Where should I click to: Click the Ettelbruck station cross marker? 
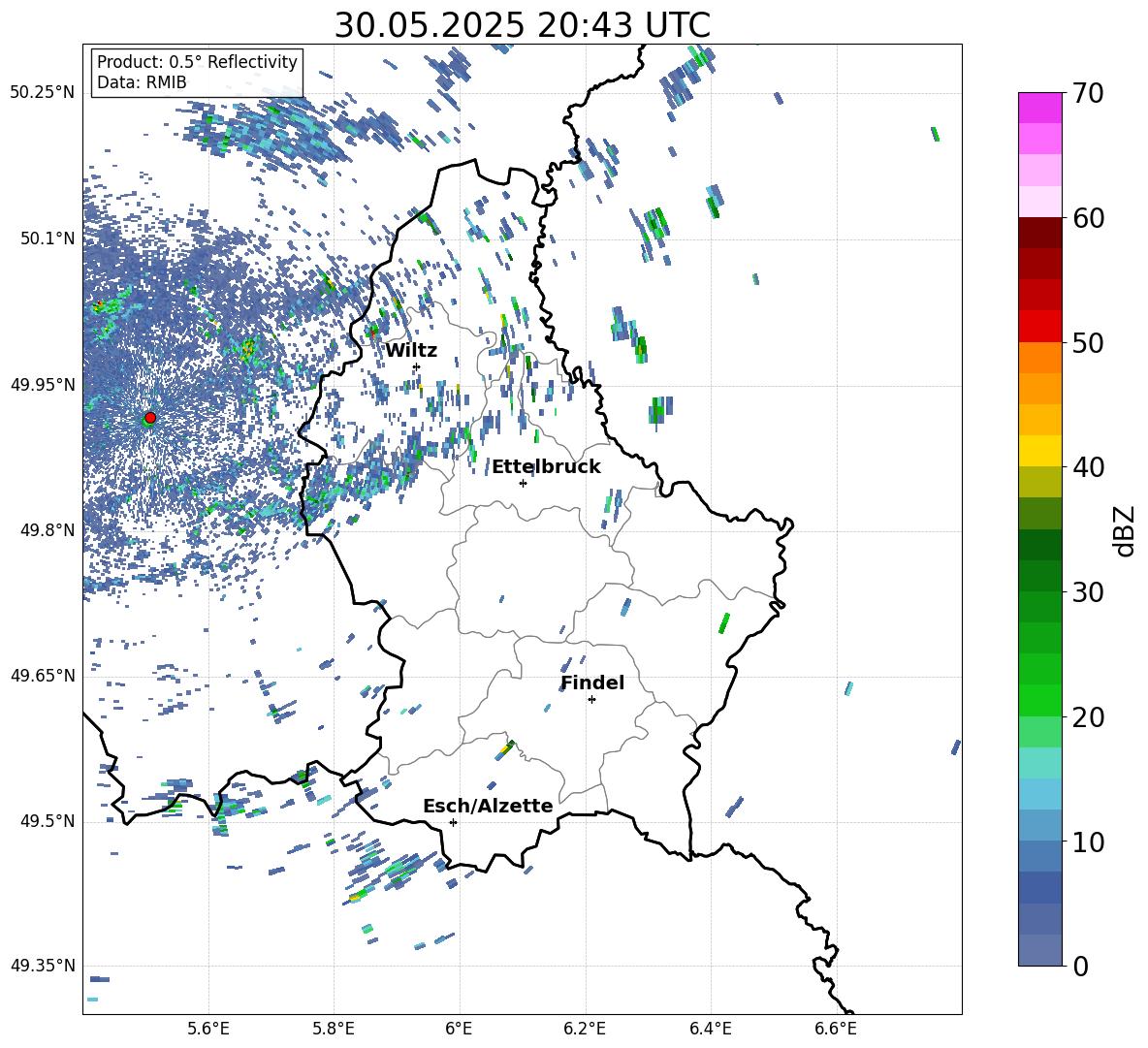click(523, 483)
